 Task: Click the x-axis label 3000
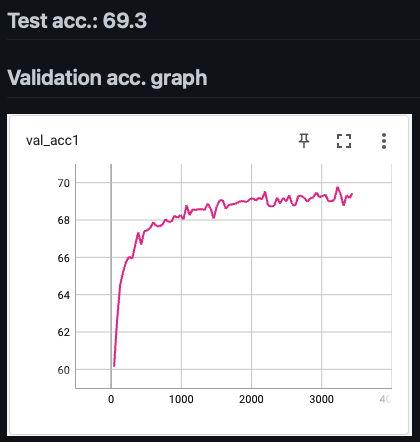(321, 399)
